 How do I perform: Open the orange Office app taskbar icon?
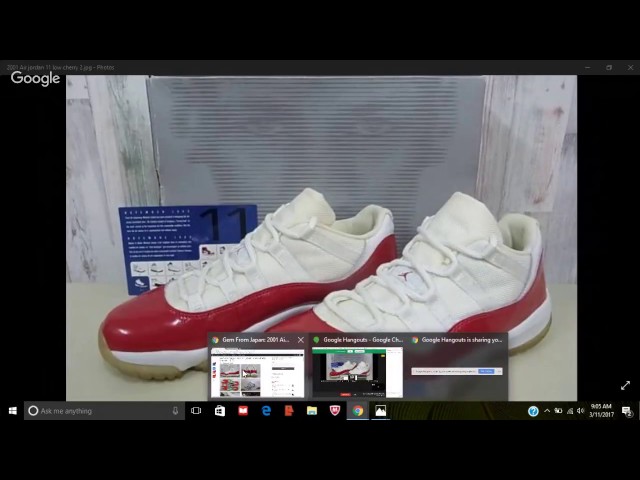pos(289,411)
